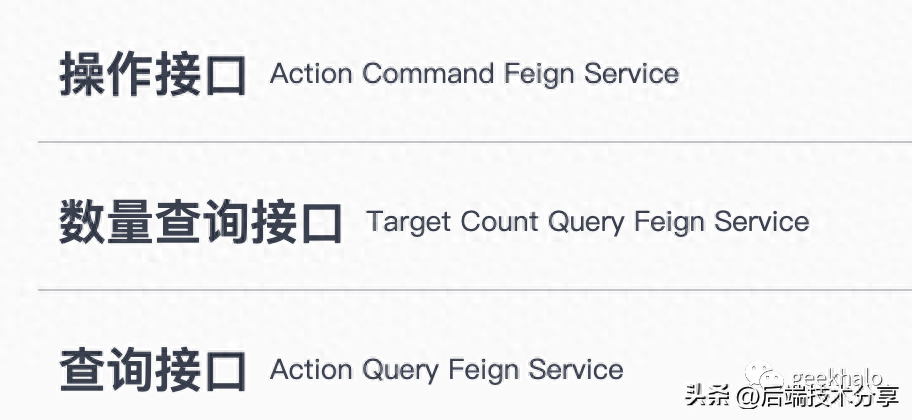912x420 pixels.
Task: Click the word Target in second row
Action: point(409,223)
